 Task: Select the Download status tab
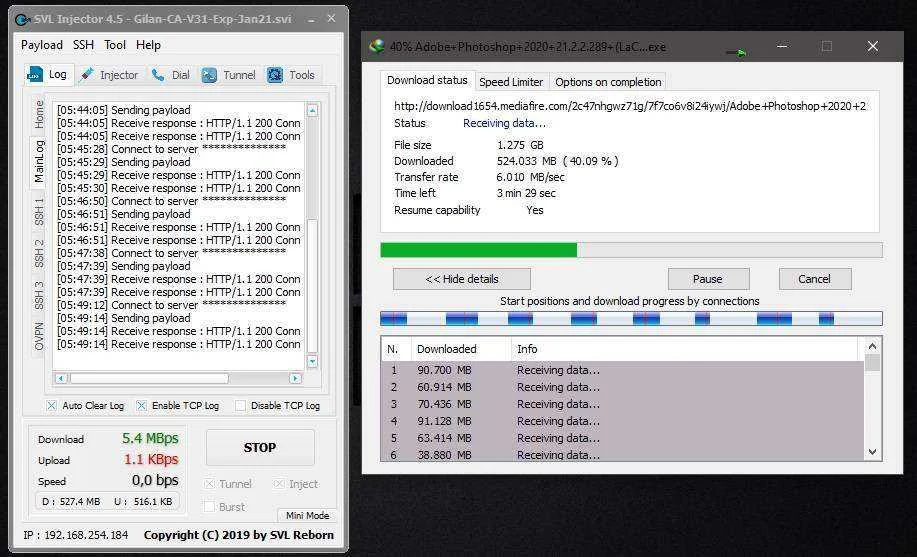click(x=427, y=80)
